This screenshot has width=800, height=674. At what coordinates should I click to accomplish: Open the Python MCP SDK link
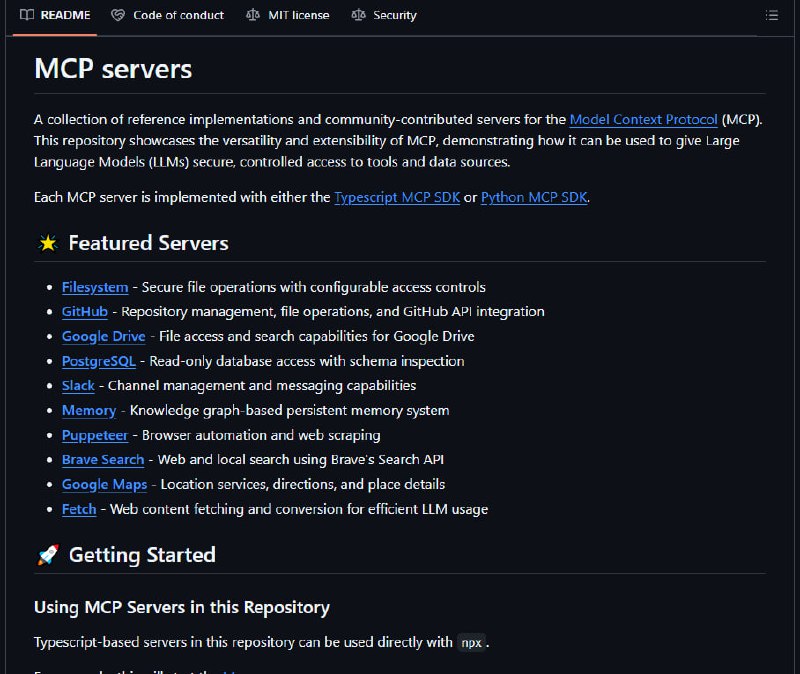tap(534, 197)
